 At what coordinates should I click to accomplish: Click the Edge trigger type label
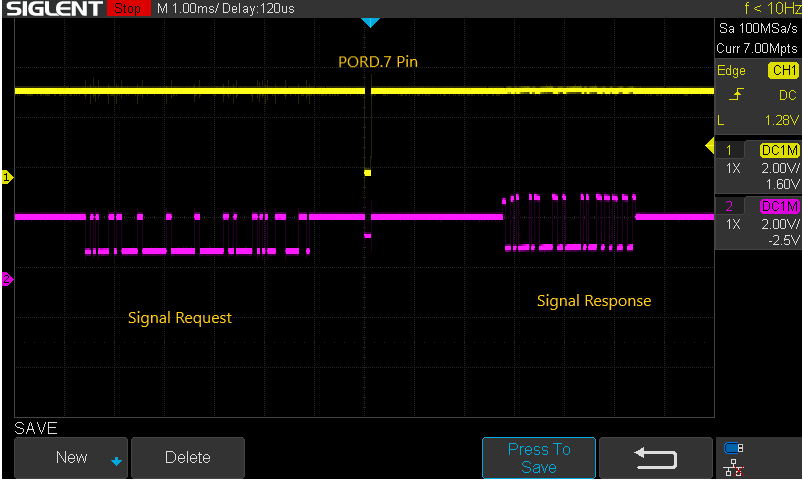point(731,71)
